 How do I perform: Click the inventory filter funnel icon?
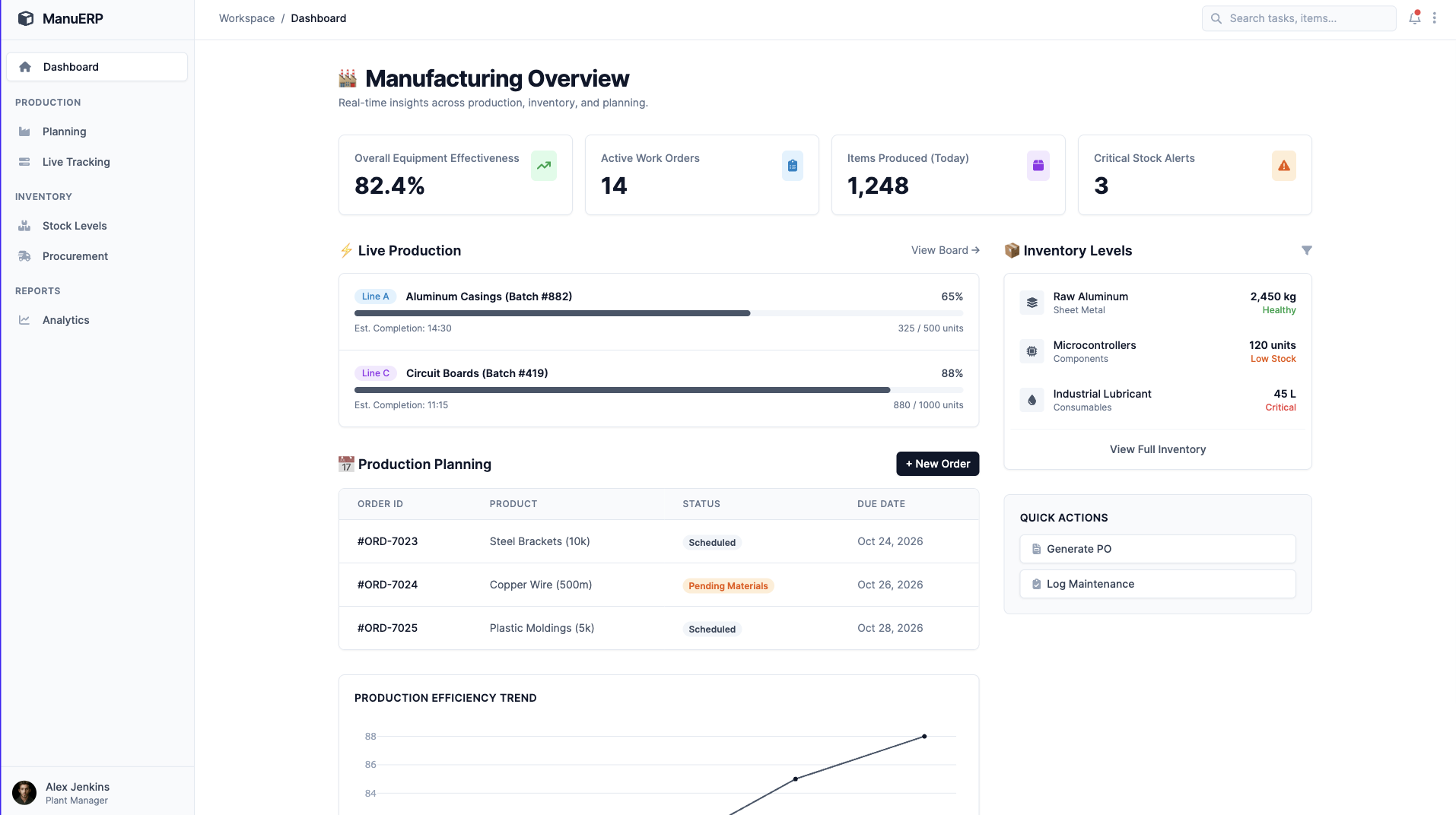pos(1306,250)
